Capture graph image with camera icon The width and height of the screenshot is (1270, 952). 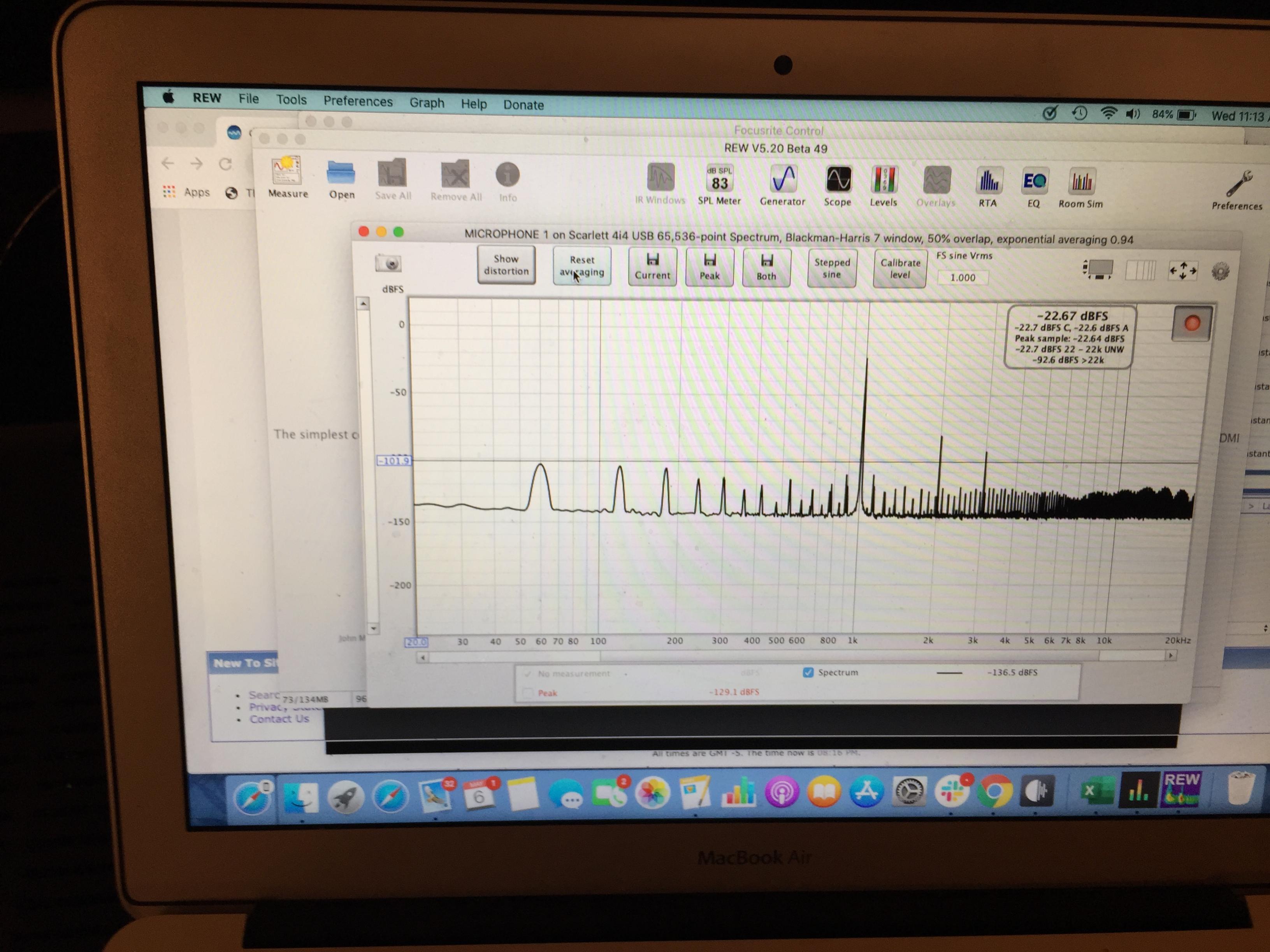(388, 263)
